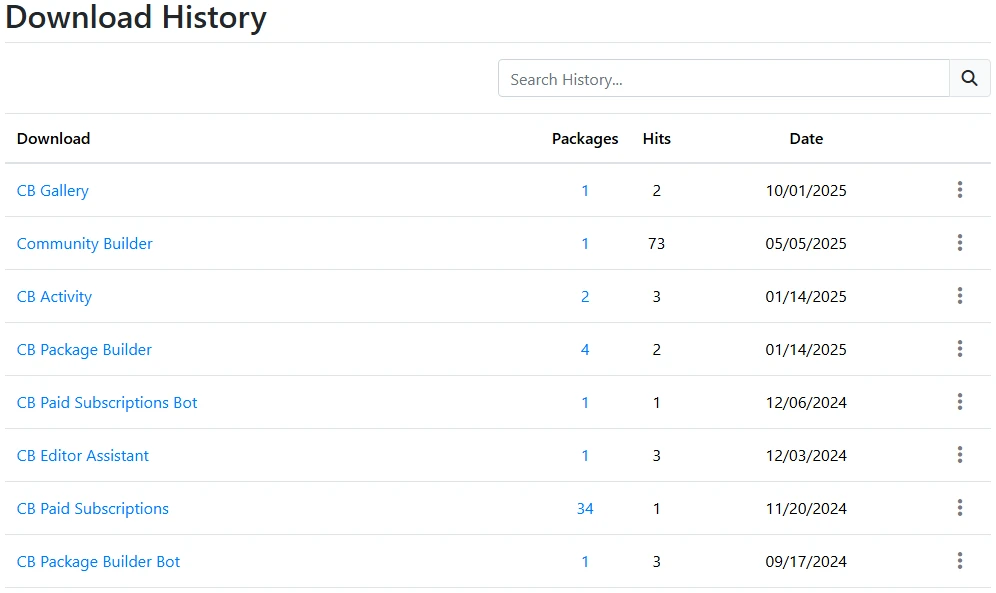The width and height of the screenshot is (996, 593).
Task: Open the actions menu for CB Editor Assistant
Action: [959, 455]
